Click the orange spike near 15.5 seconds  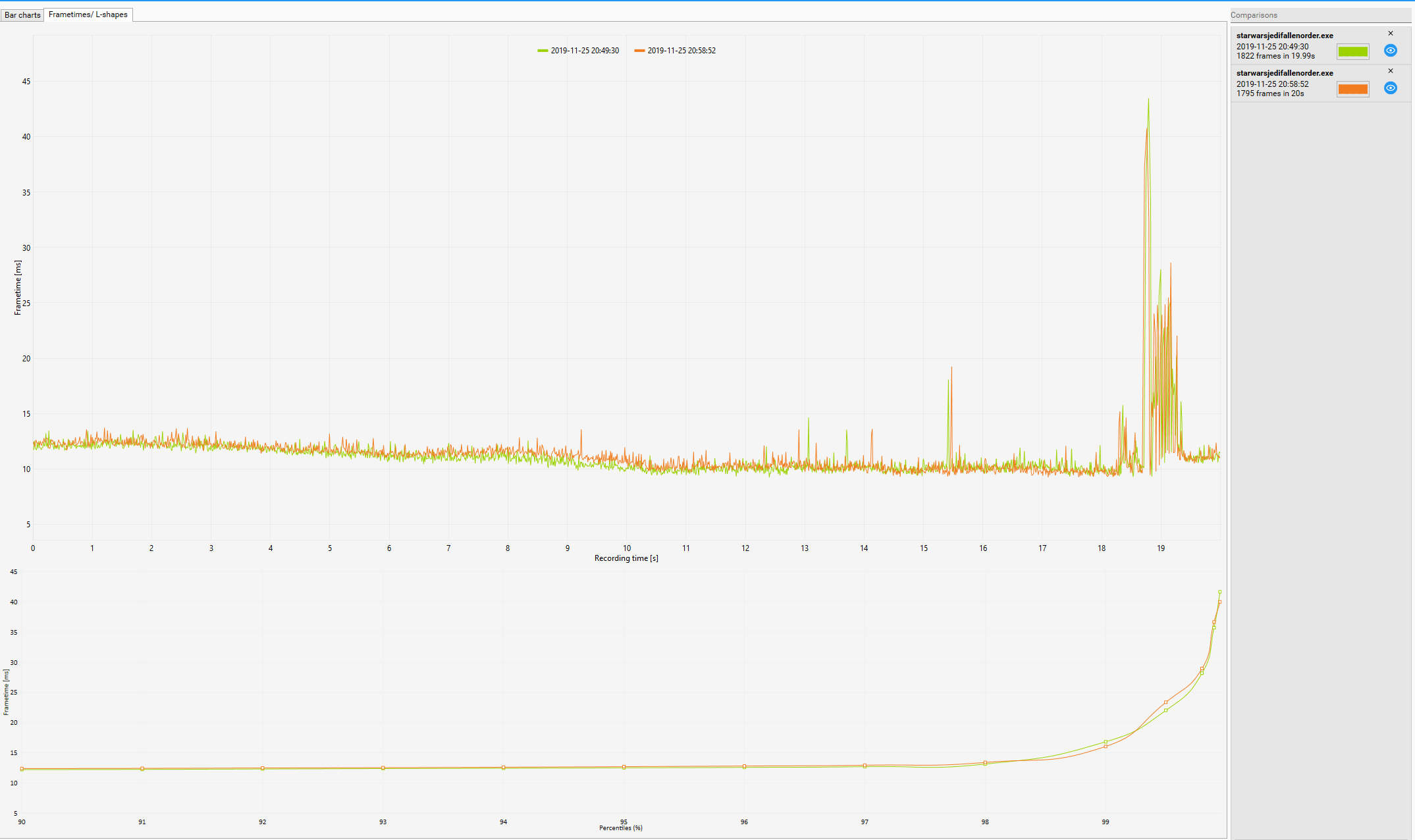point(951,369)
